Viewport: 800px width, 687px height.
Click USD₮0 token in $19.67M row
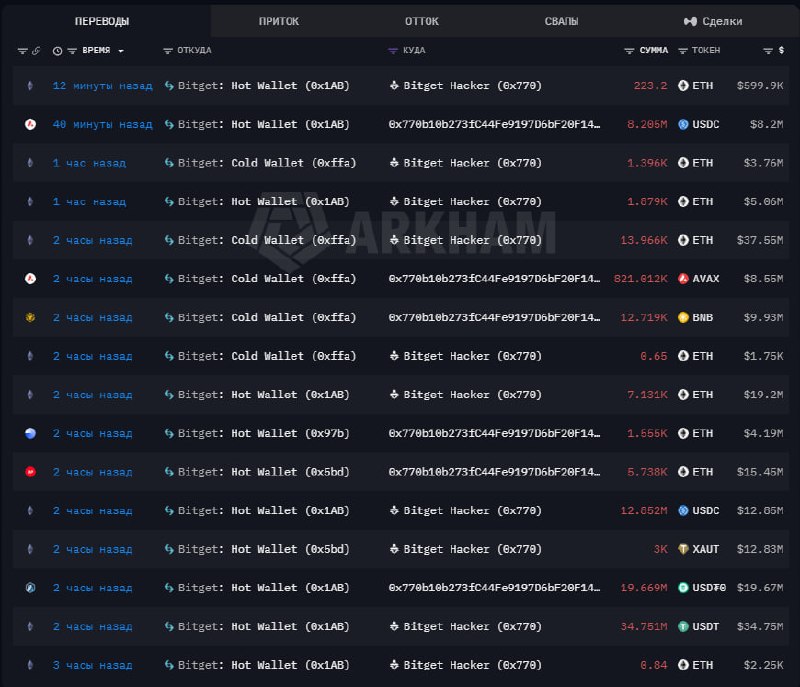coord(702,588)
